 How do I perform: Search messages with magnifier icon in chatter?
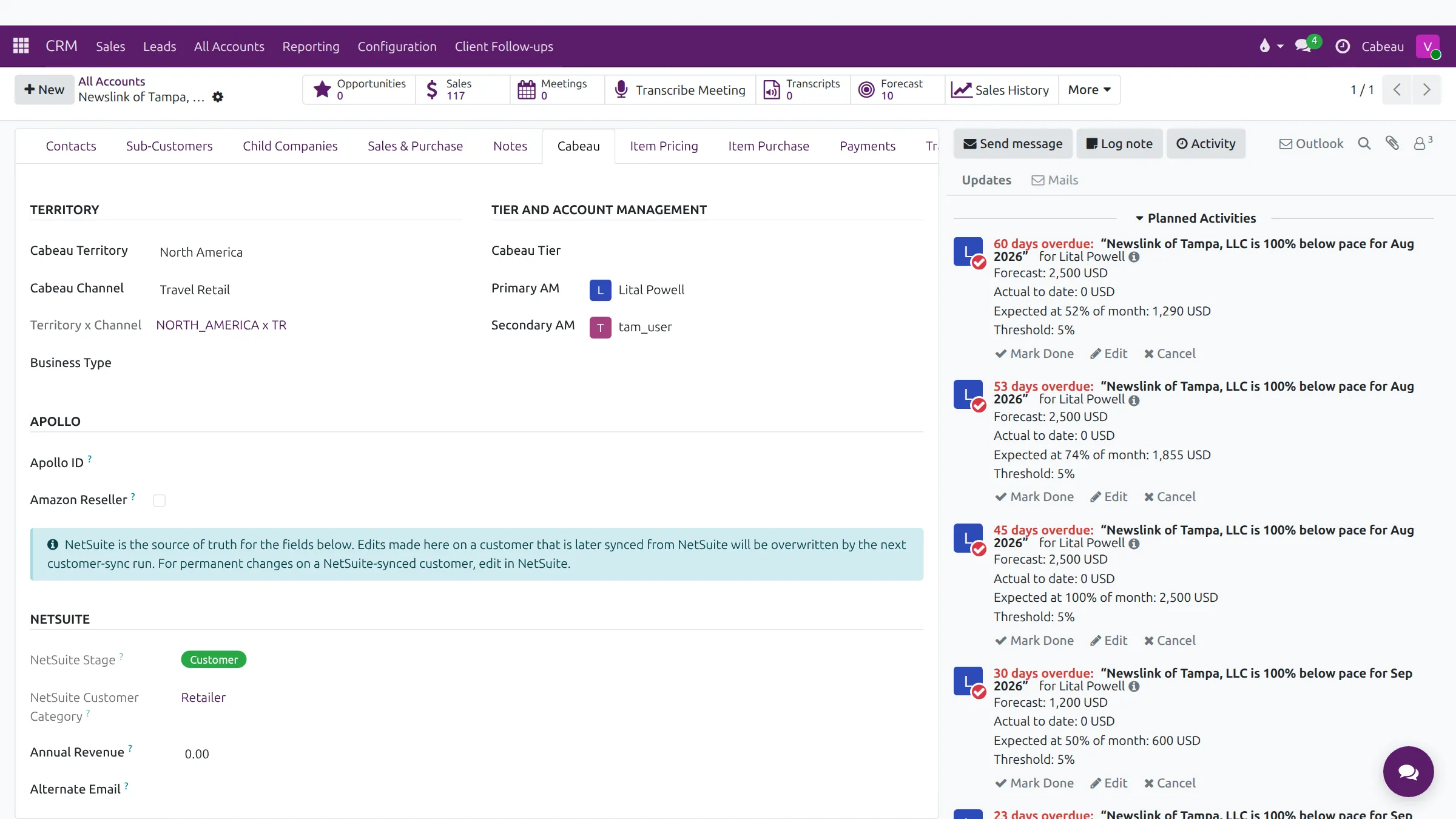pyautogui.click(x=1364, y=144)
